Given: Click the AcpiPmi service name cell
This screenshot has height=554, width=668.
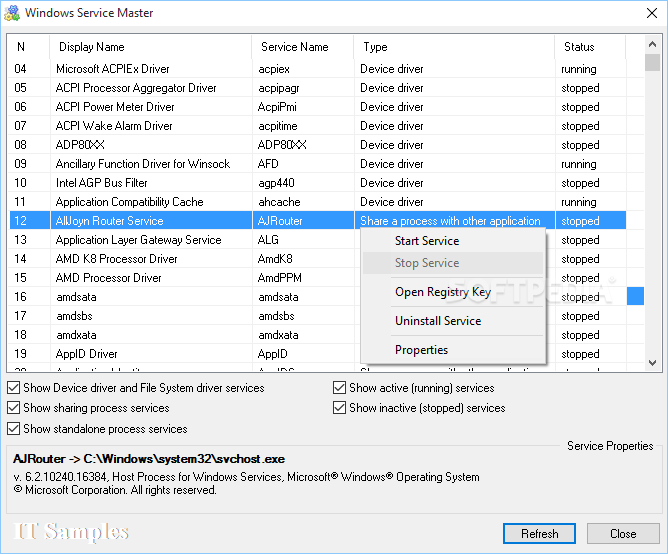Looking at the screenshot, I should (x=303, y=107).
